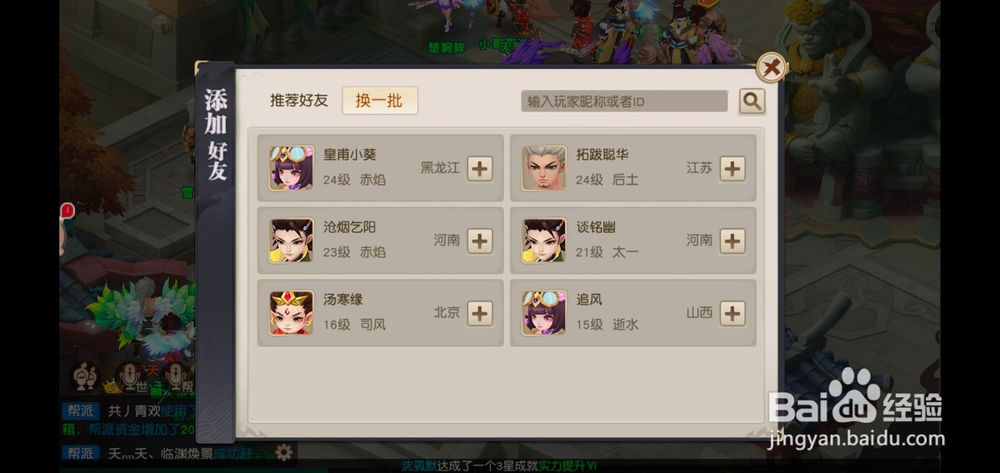This screenshot has width=1000, height=473.
Task: Add 汤寒缘 as friend with plus button
Action: click(480, 314)
